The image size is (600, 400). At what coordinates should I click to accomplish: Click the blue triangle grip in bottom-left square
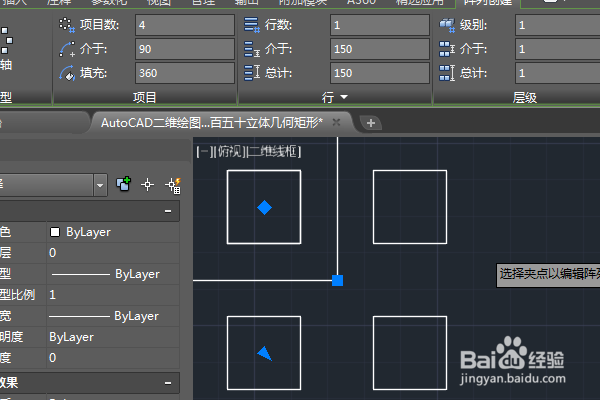(x=265, y=354)
